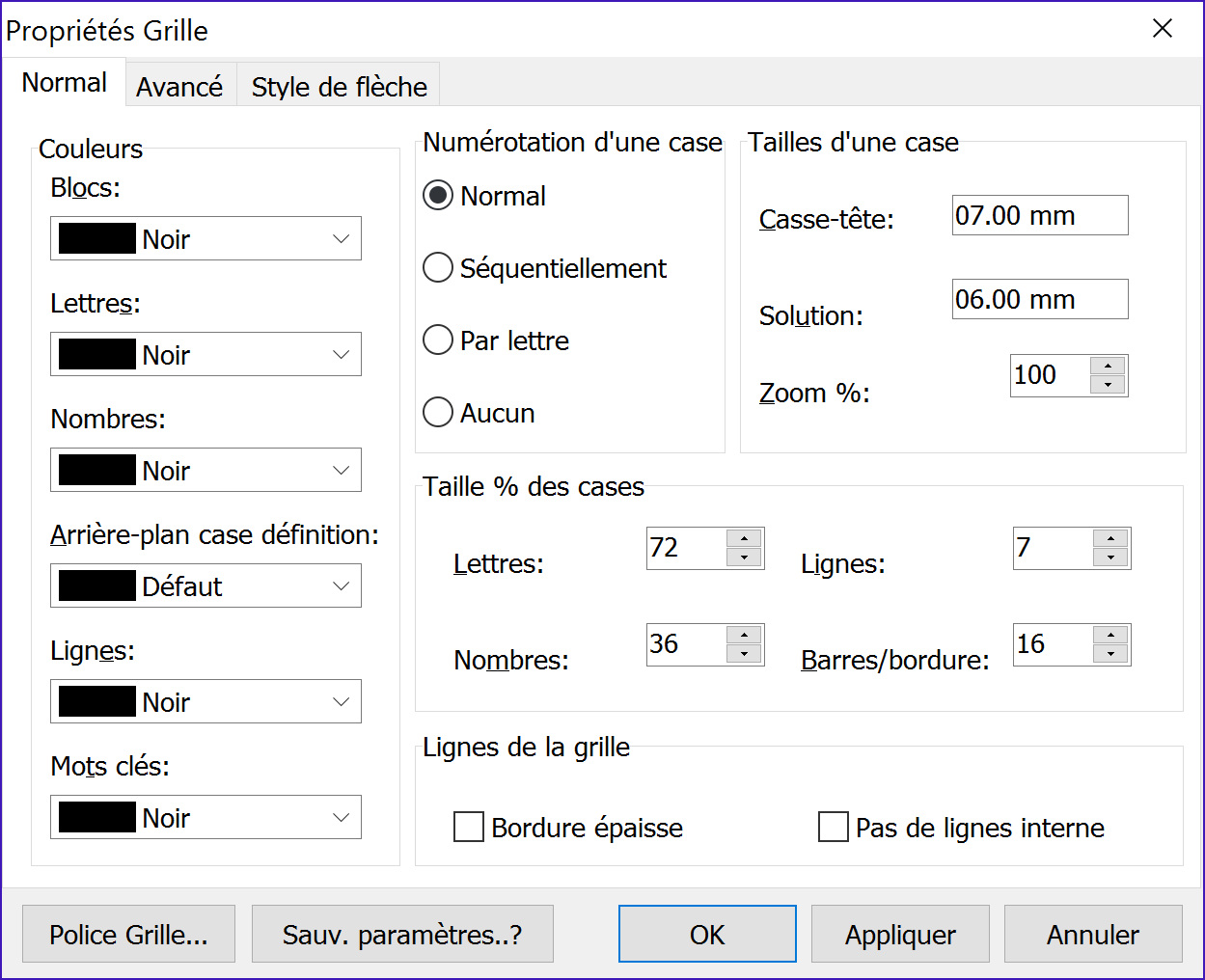
Task: Decrease Nombres size percent with down arrow
Action: [x=744, y=654]
